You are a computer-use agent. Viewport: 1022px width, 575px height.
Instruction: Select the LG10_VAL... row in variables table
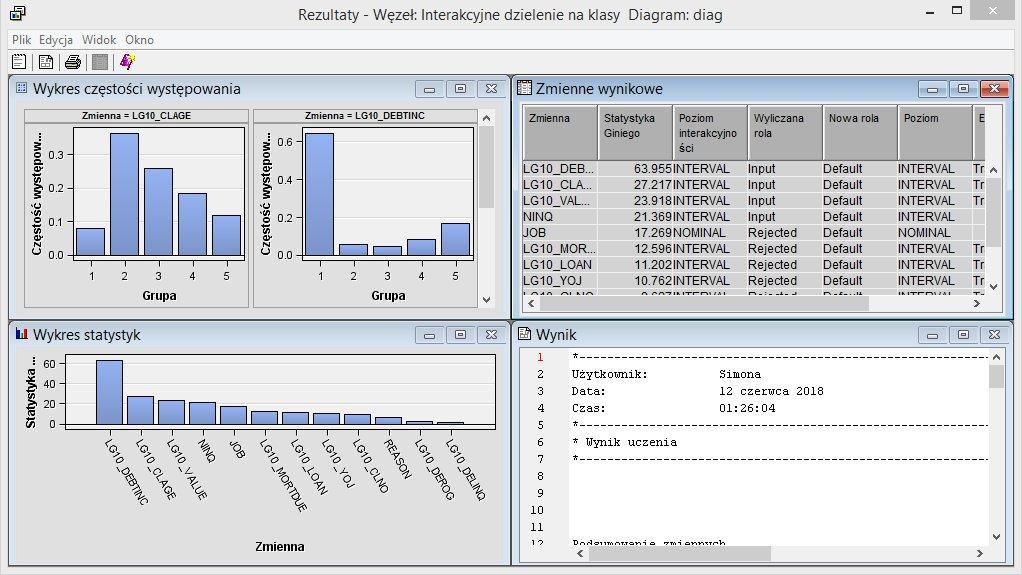click(x=755, y=201)
